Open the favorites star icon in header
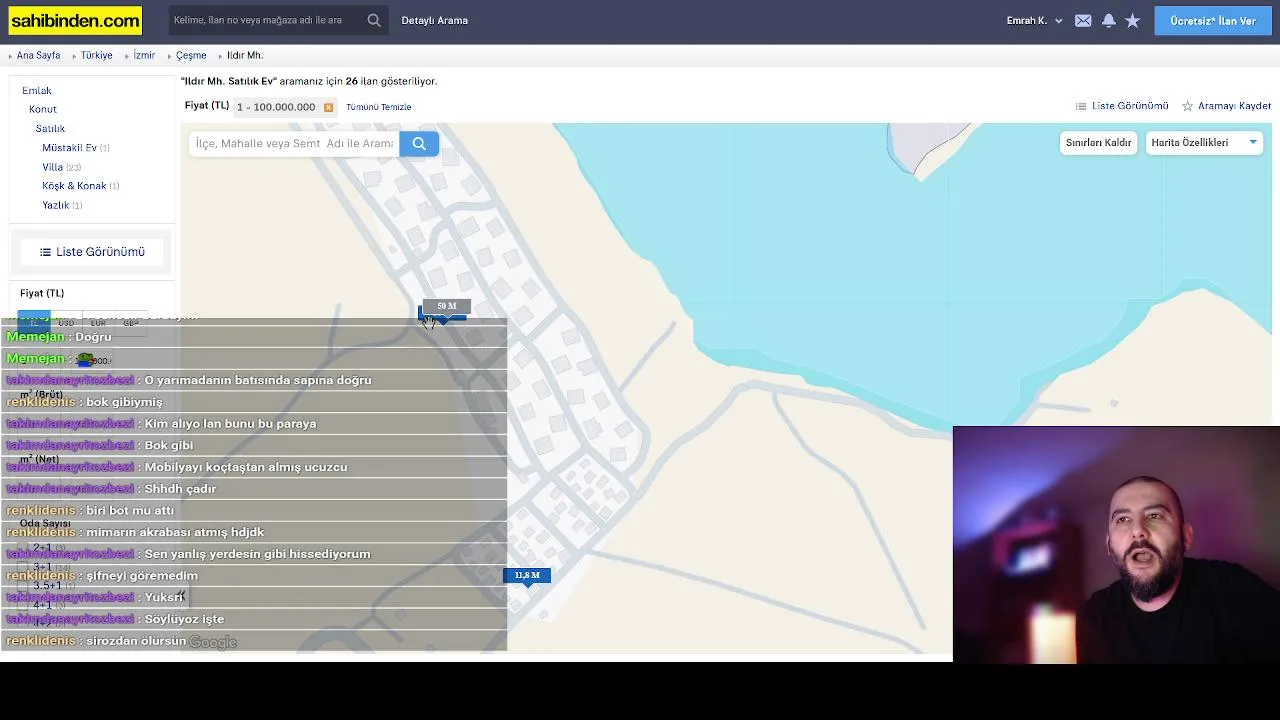 pyautogui.click(x=1133, y=20)
